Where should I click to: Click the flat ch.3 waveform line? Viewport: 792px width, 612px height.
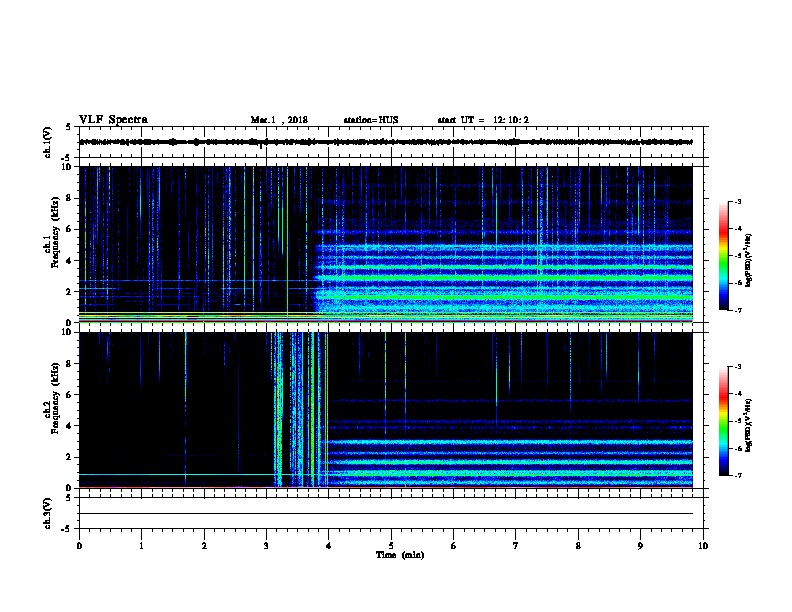click(386, 514)
